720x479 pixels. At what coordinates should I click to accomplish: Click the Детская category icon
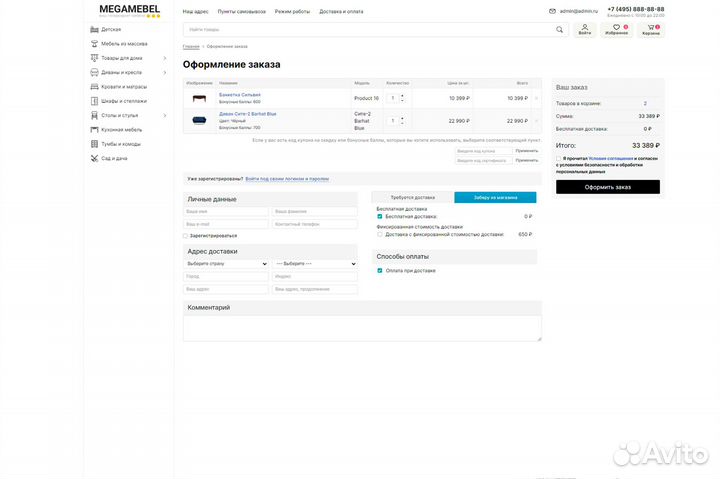(94, 30)
